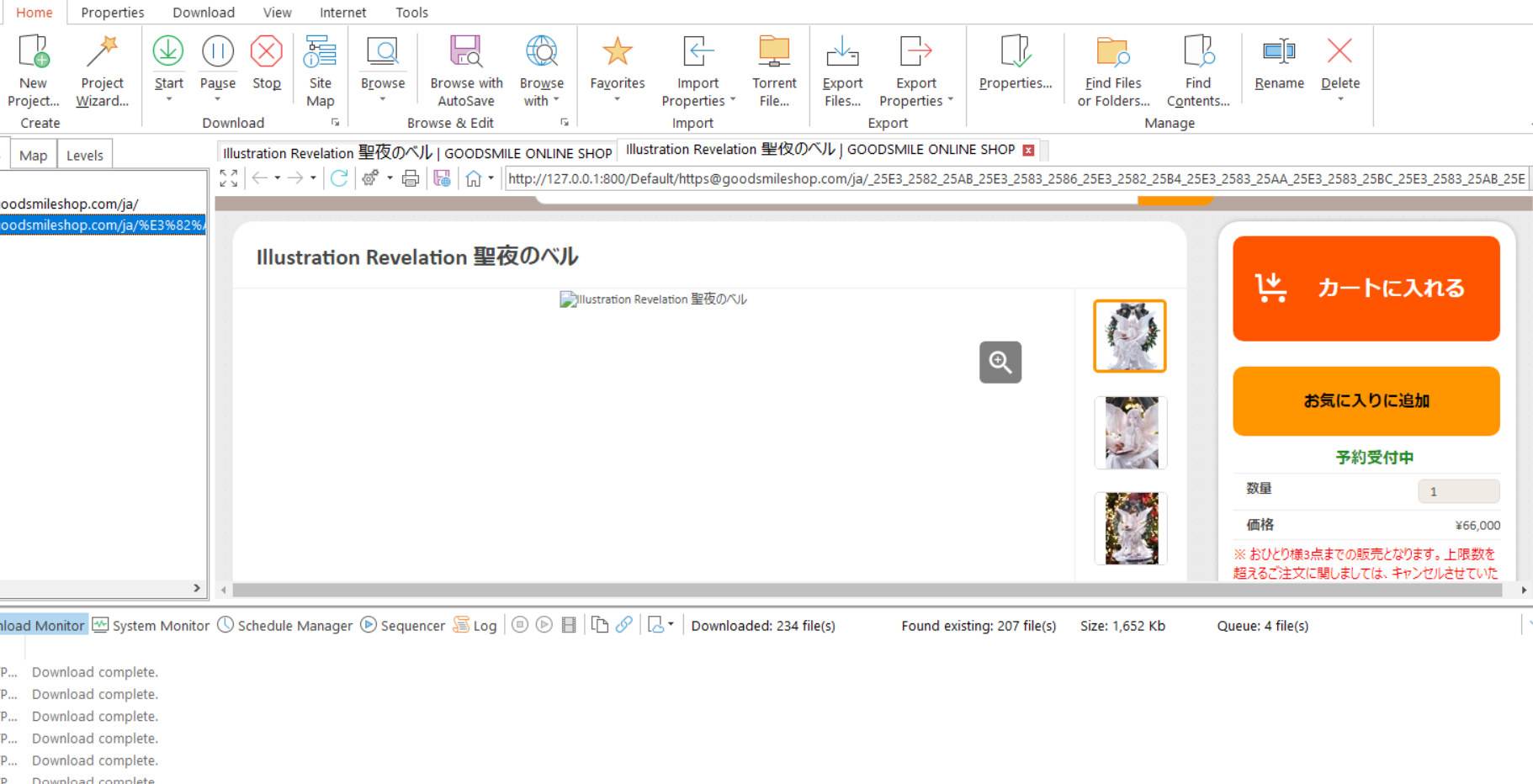Activate Browse with AutoSave
Viewport: 1533px width, 784px height.
pos(466,71)
